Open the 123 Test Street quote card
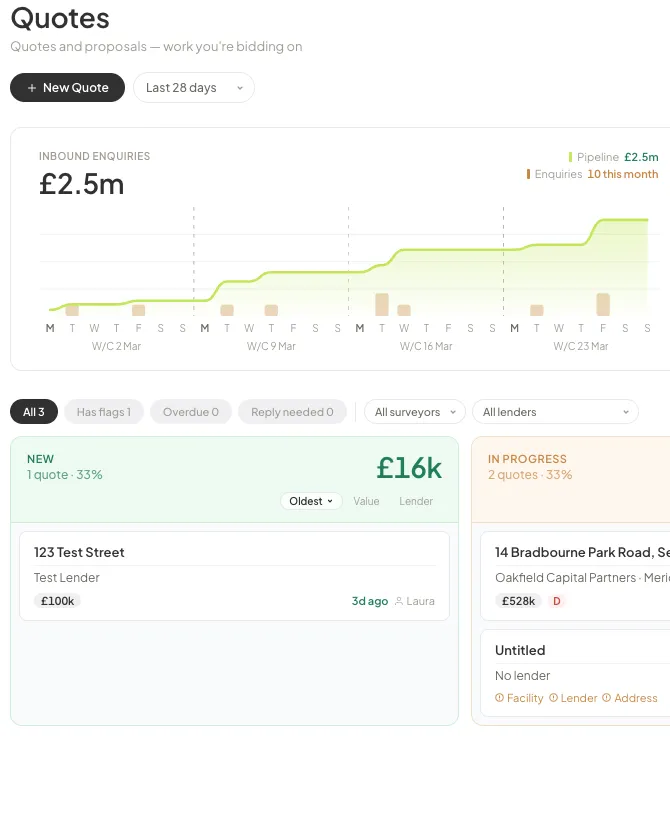Viewport: 670px width, 828px height. click(x=234, y=576)
